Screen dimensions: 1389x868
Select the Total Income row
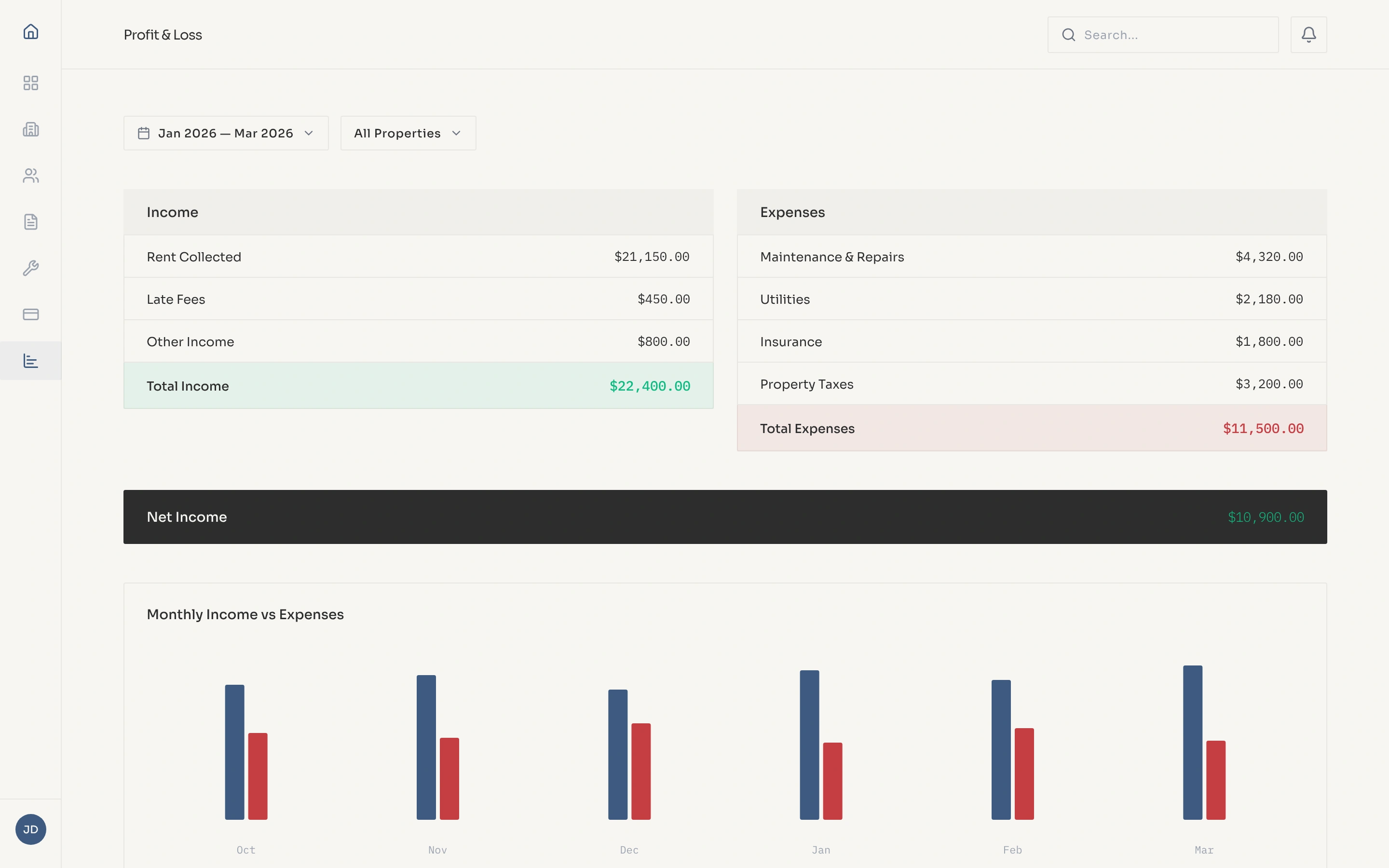point(418,385)
